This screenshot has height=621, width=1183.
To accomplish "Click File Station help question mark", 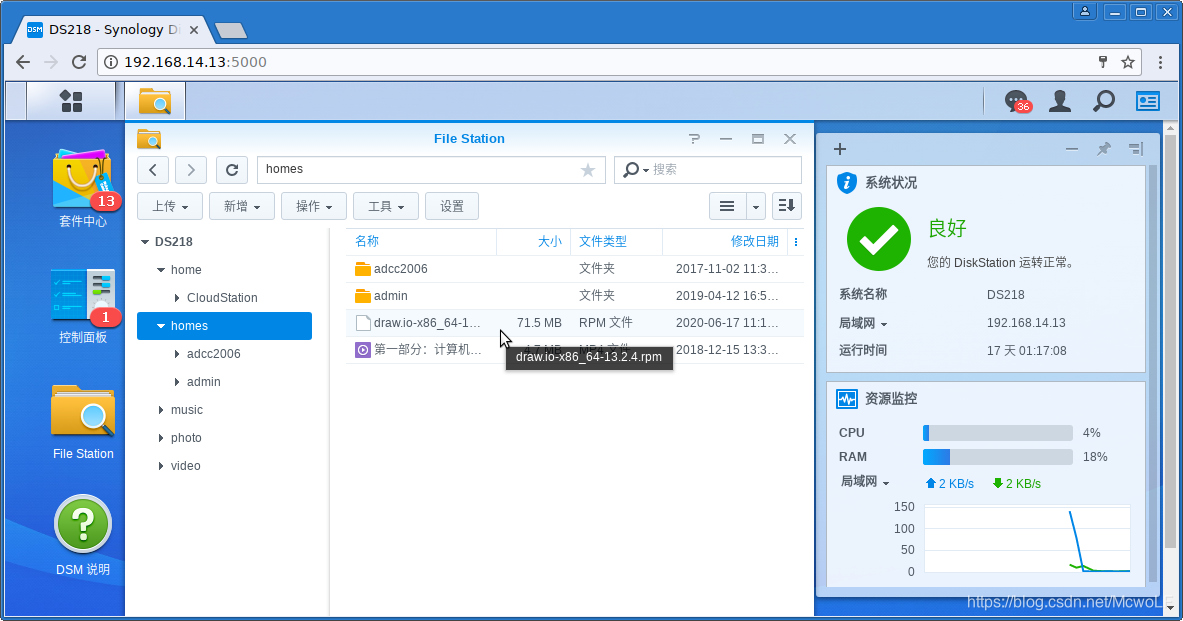I will pos(694,139).
